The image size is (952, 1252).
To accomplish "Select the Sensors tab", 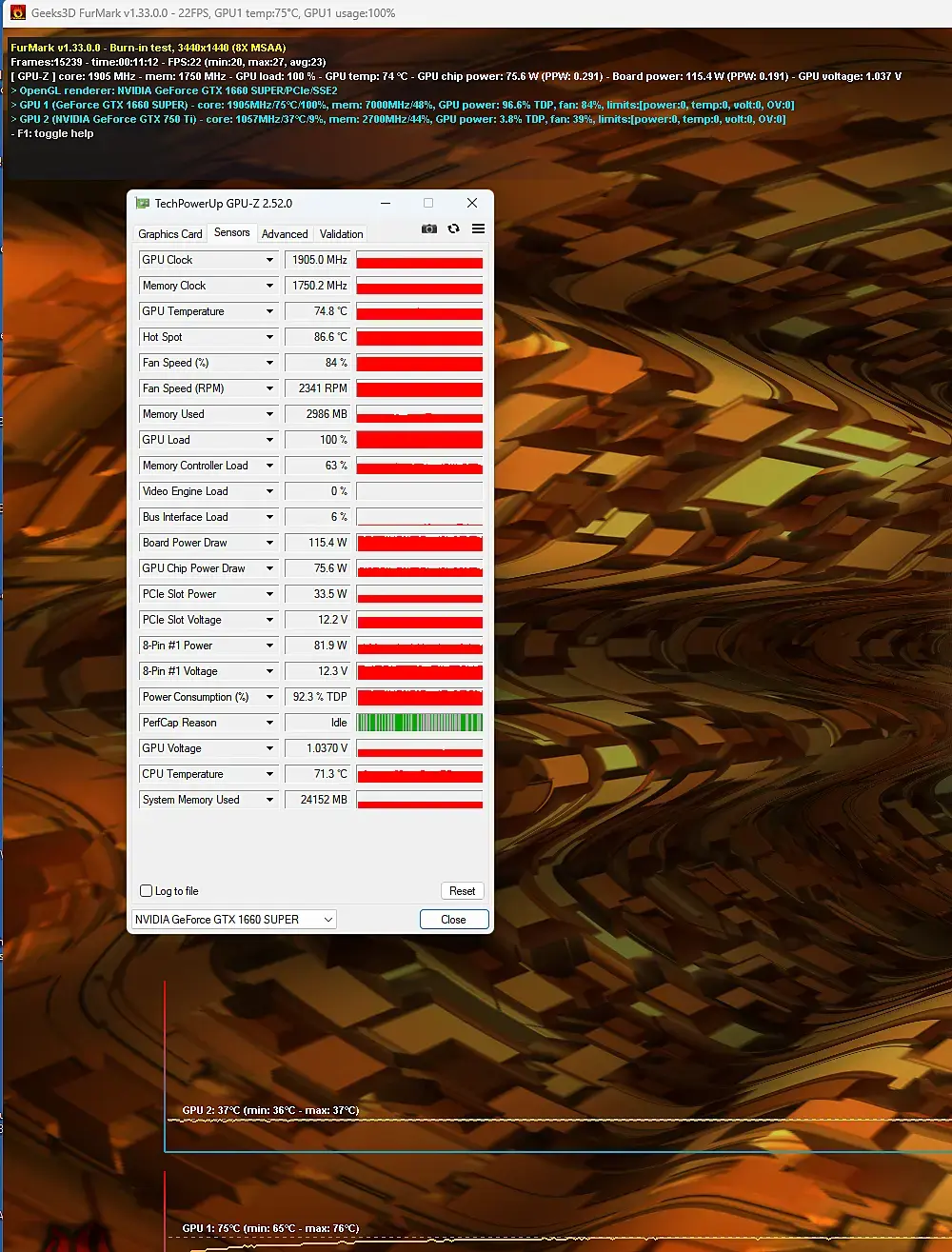I will click(x=231, y=232).
